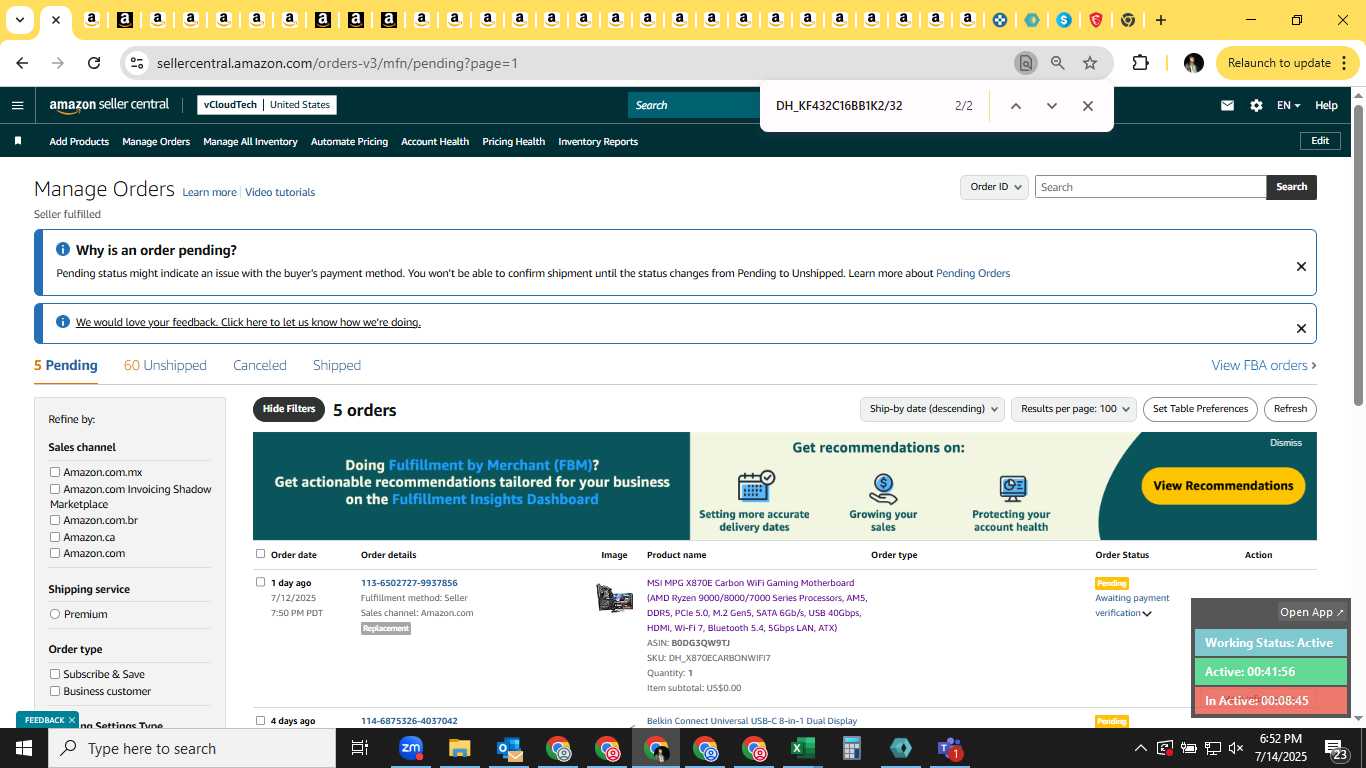Open Chrome tab search chevron
The width and height of the screenshot is (1366, 768).
pos(19,20)
